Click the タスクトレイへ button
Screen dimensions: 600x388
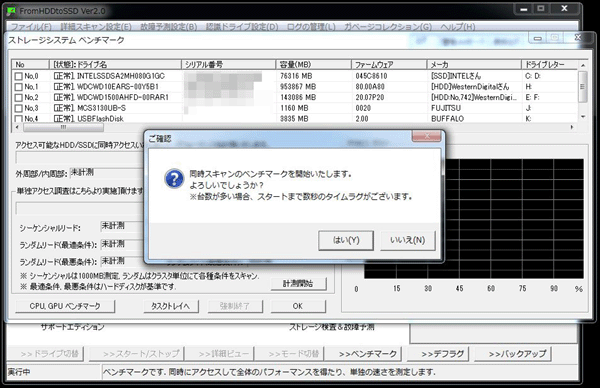(170, 306)
